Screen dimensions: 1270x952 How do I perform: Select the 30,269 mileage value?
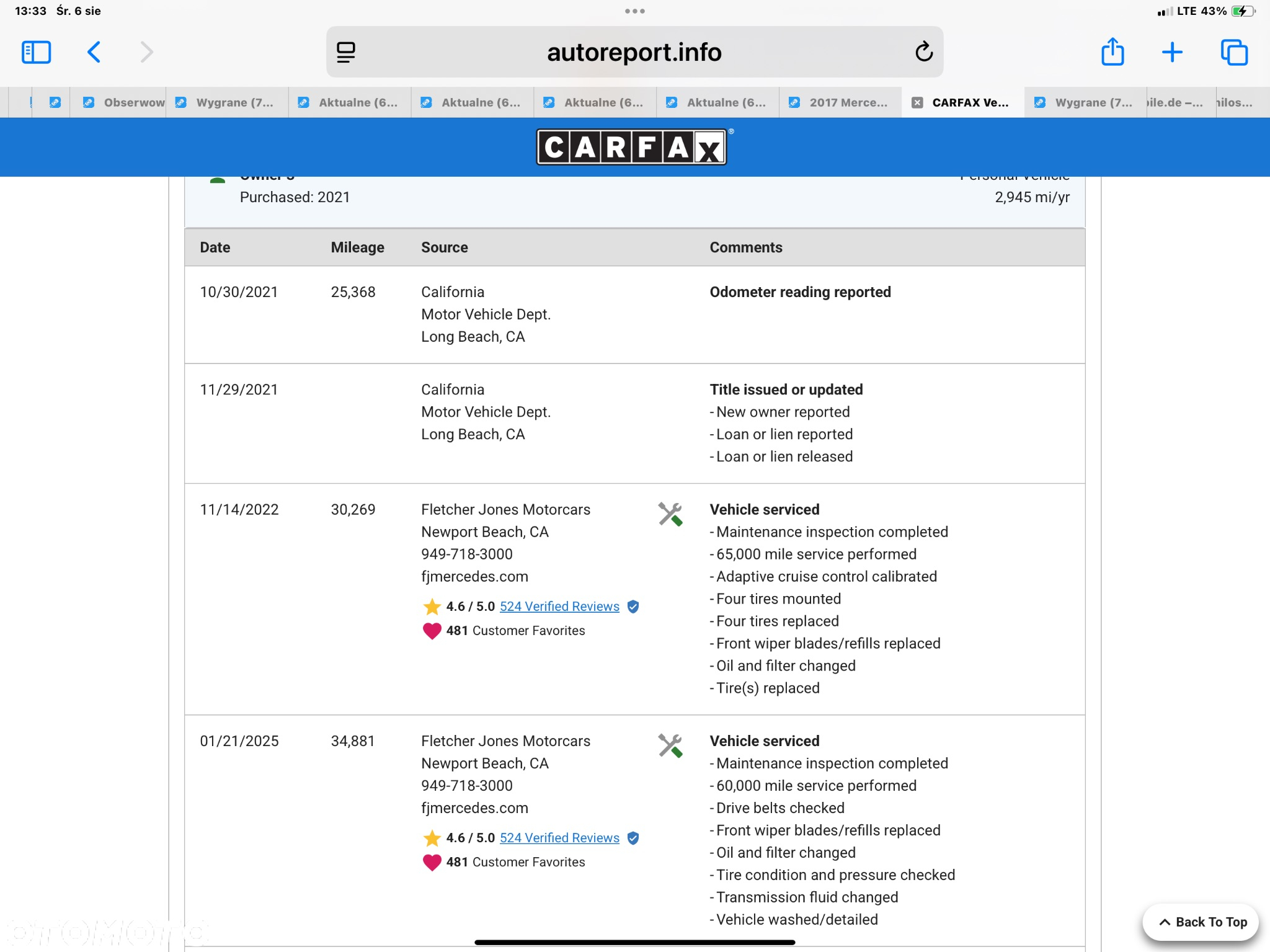[353, 510]
